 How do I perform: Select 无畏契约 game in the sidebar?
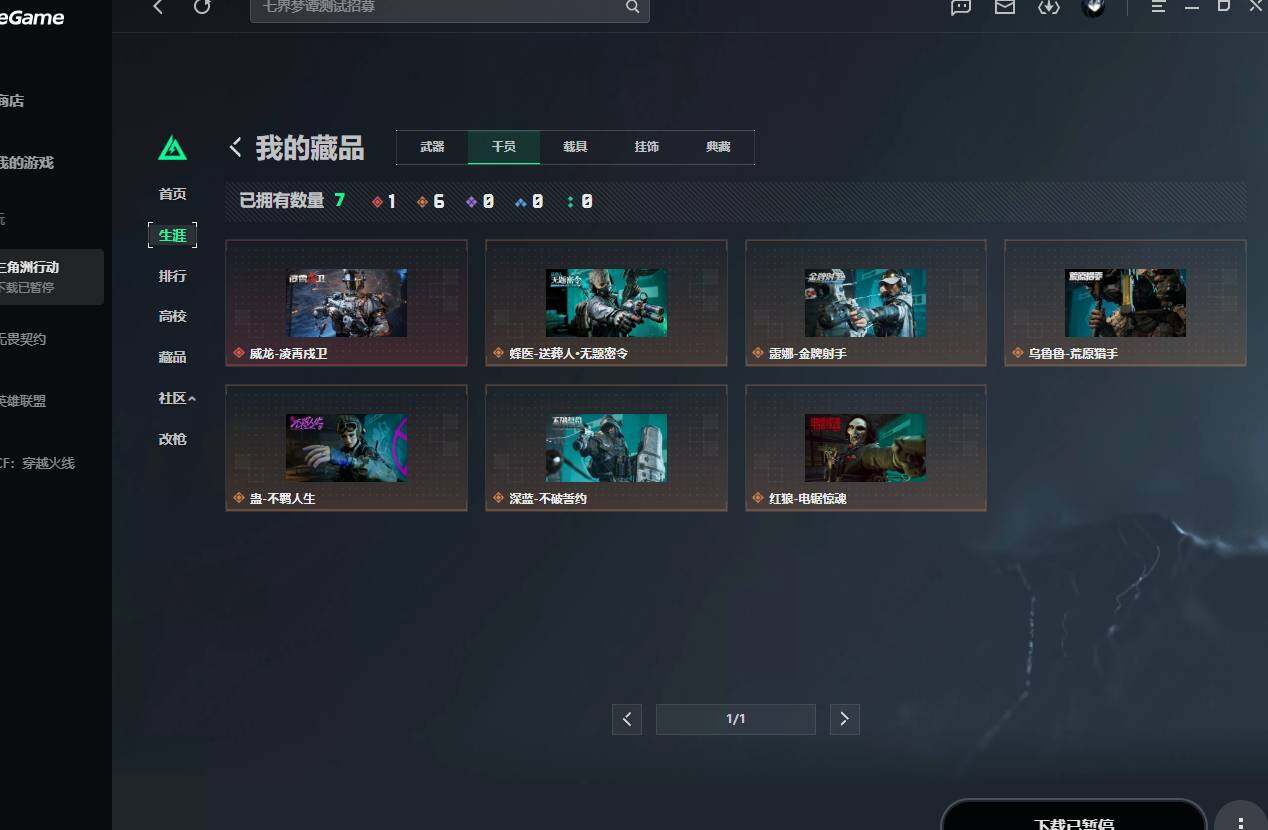point(23,339)
